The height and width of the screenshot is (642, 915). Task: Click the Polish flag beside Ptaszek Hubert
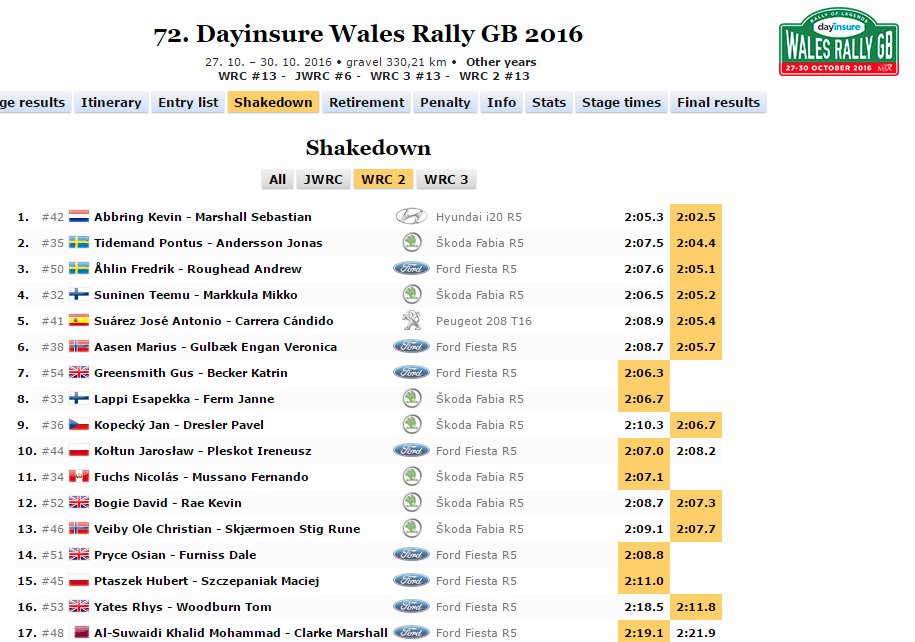click(x=79, y=581)
